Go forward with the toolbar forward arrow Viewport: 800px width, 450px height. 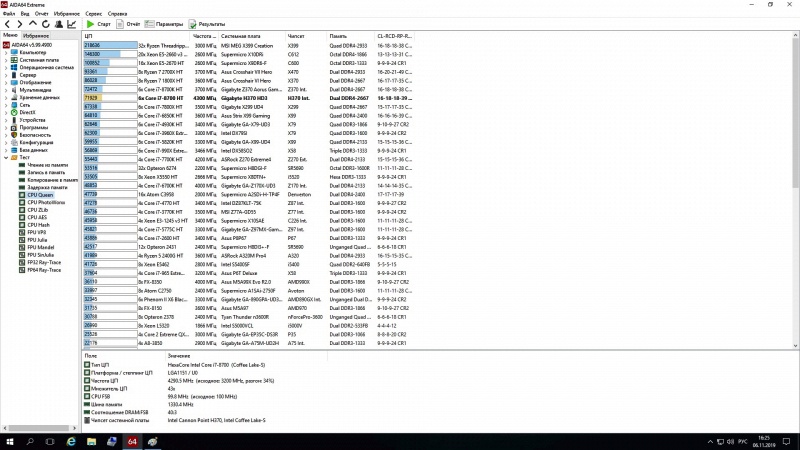[x=20, y=24]
